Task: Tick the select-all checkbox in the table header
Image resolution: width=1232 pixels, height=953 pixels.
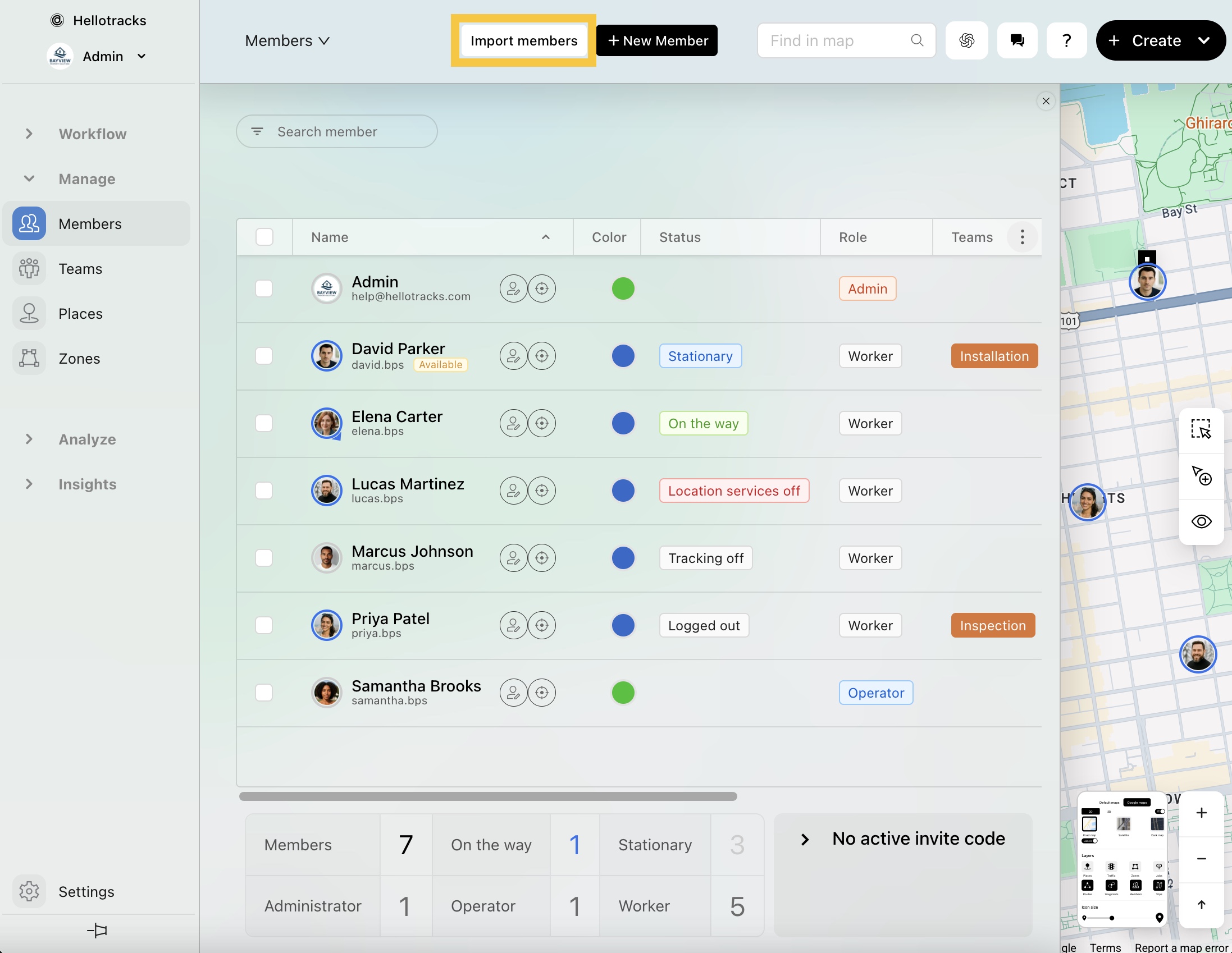Action: (264, 237)
